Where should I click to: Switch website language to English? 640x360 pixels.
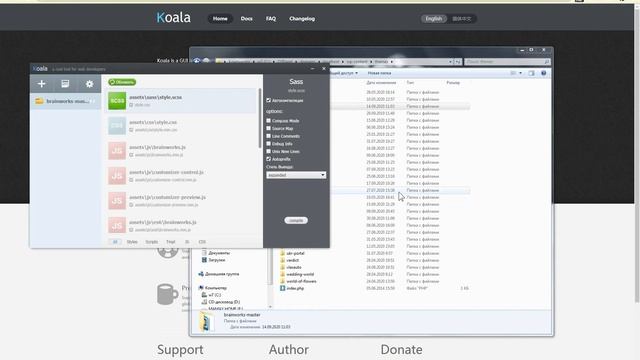pyautogui.click(x=433, y=19)
